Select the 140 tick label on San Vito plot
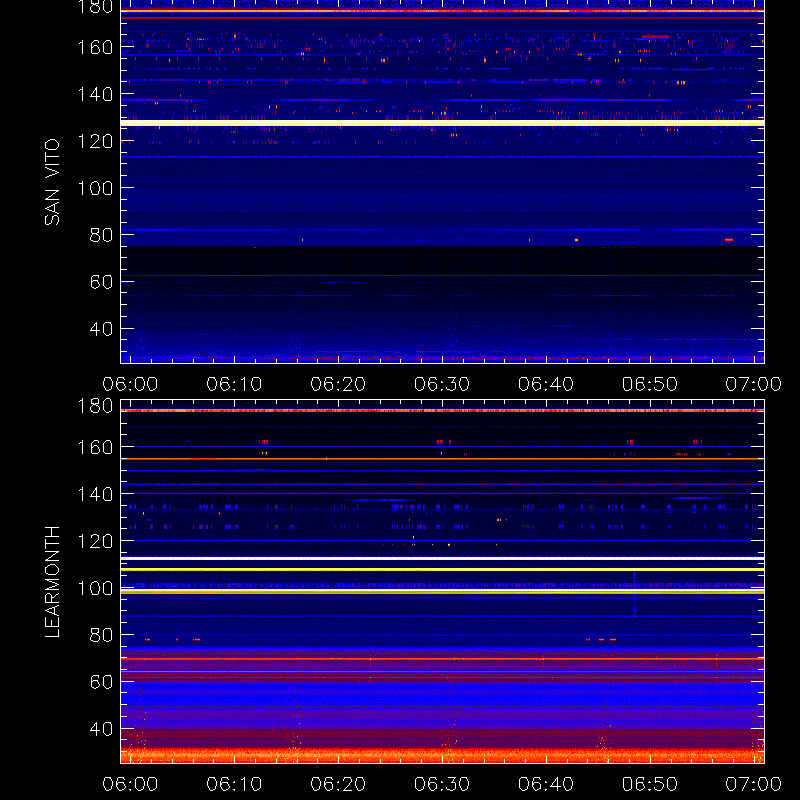The height and width of the screenshot is (800, 800). (95, 94)
